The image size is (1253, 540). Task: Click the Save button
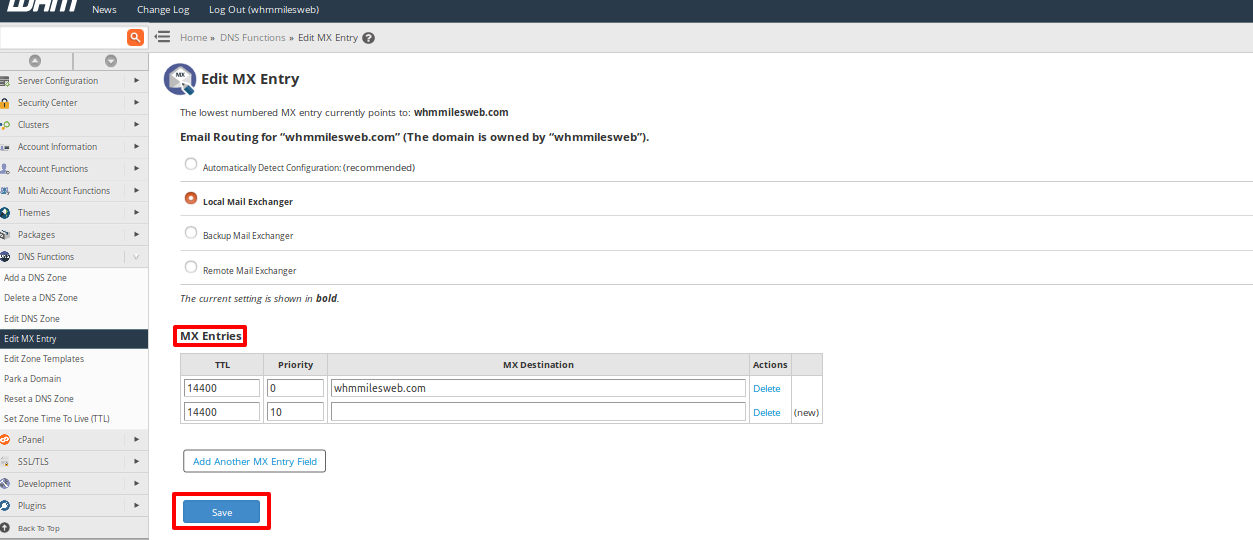222,512
